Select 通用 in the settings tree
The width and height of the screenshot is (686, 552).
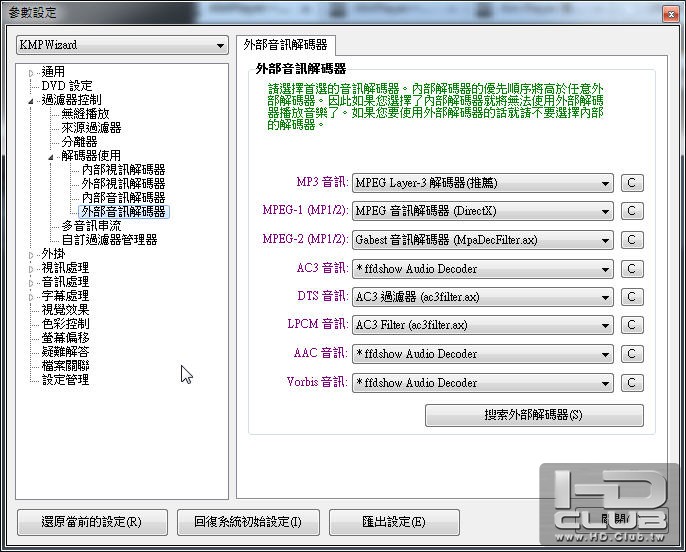tap(53, 72)
